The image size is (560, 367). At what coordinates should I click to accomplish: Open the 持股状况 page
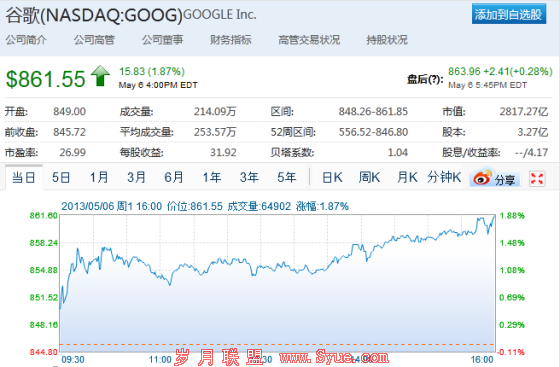click(x=387, y=40)
